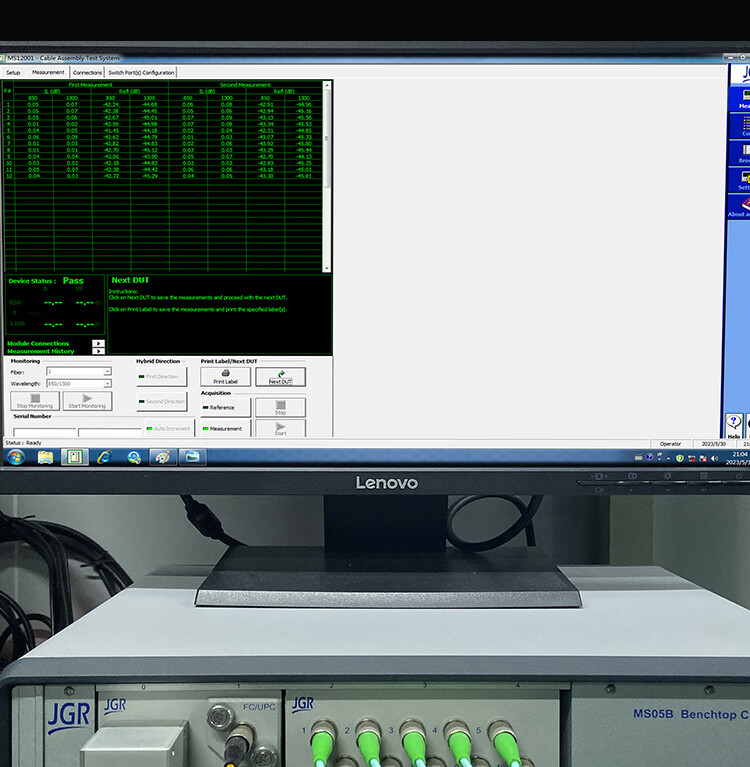
Task: Open Internet Explorer from the taskbar
Action: pyautogui.click(x=103, y=457)
